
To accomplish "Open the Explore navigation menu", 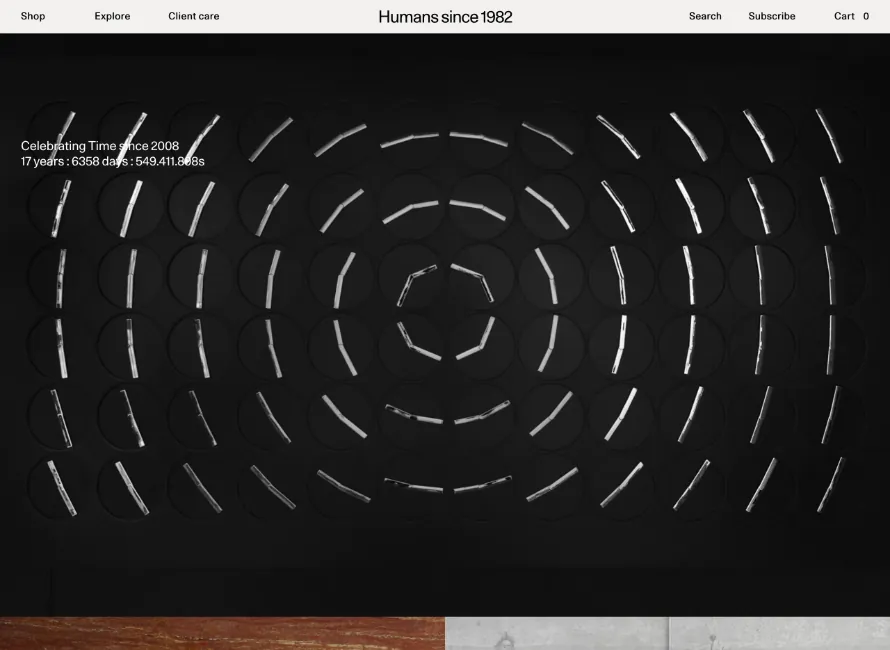I will [112, 16].
